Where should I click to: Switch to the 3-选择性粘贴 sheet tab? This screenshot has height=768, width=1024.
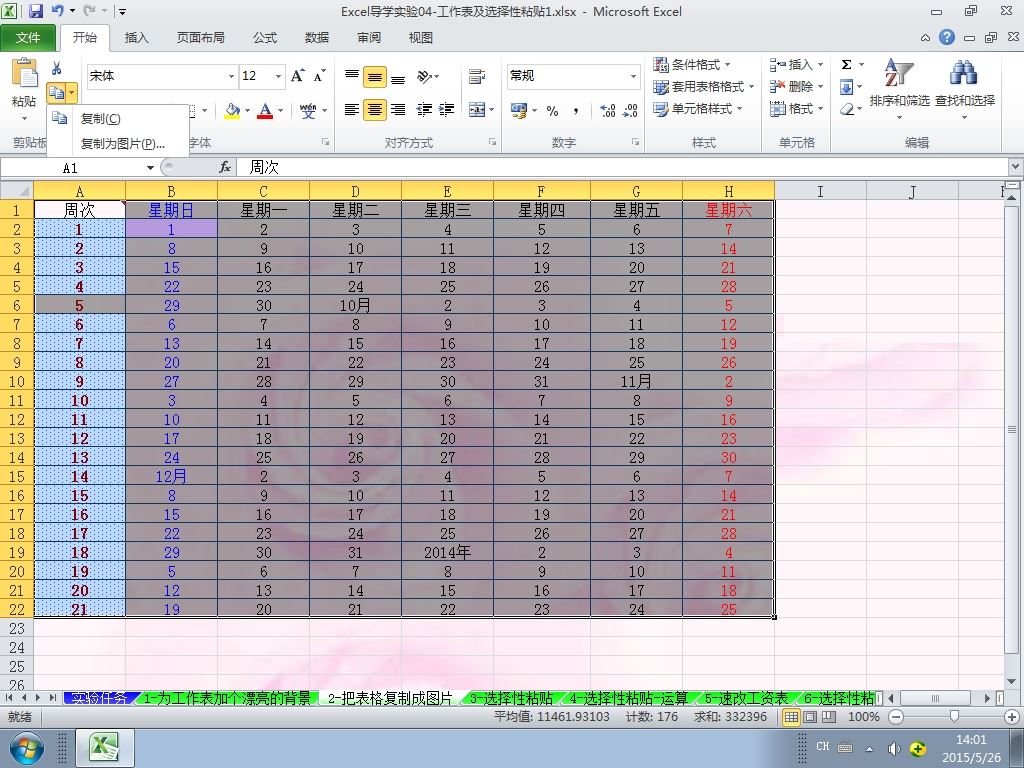511,698
